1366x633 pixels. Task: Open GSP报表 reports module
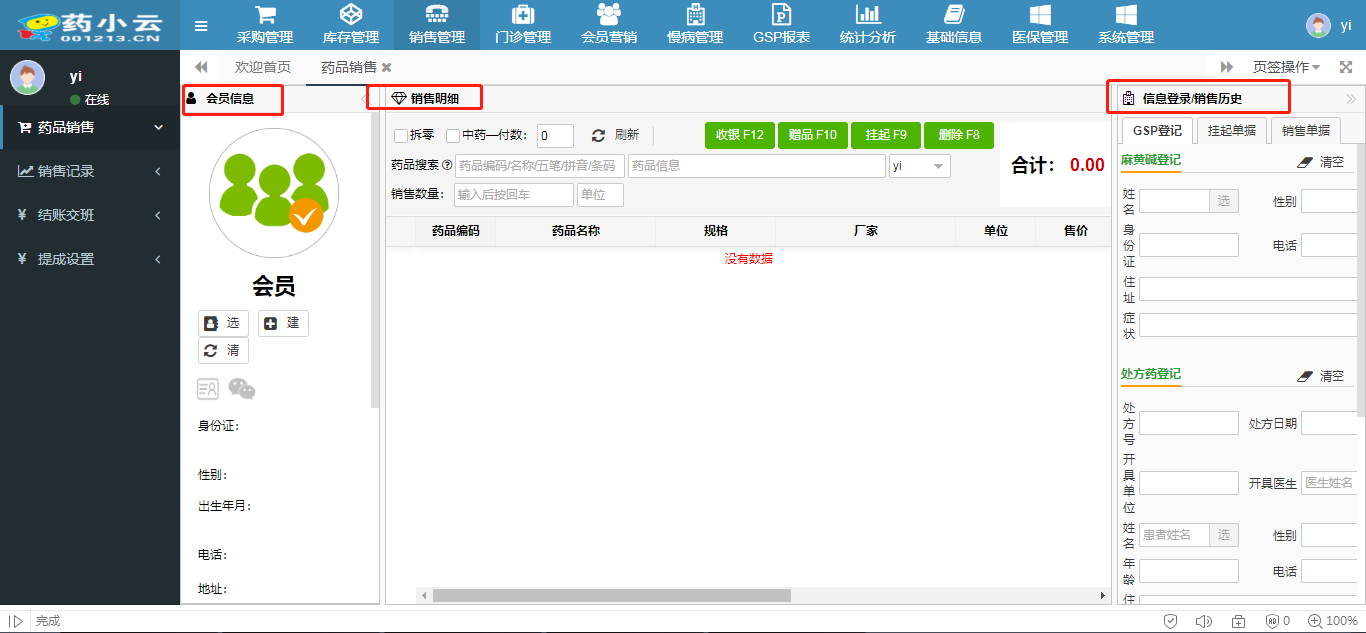pyautogui.click(x=782, y=25)
